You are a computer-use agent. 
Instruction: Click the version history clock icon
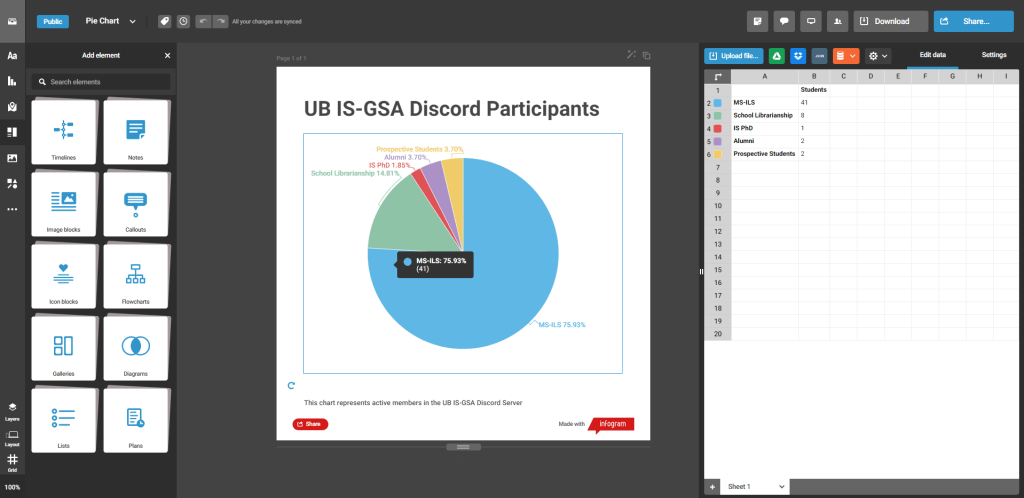tap(183, 21)
